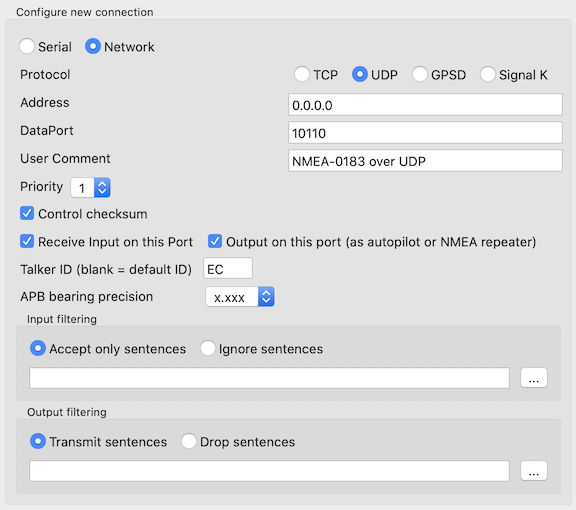Select Drop sentences for output filtering
576x510 pixels.
[x=188, y=441]
